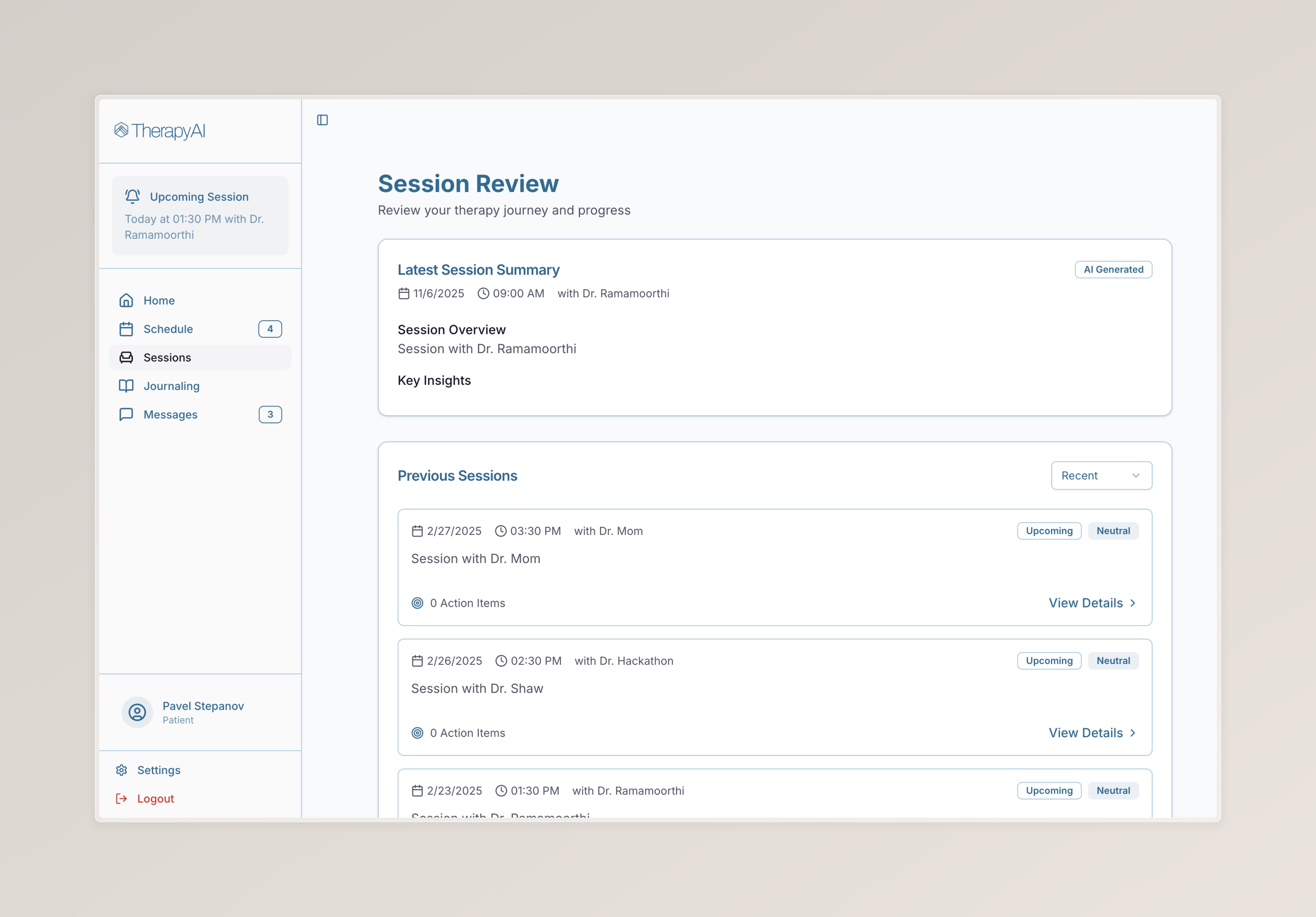Open the Recent sort dropdown
The width and height of the screenshot is (1316, 917).
point(1101,475)
